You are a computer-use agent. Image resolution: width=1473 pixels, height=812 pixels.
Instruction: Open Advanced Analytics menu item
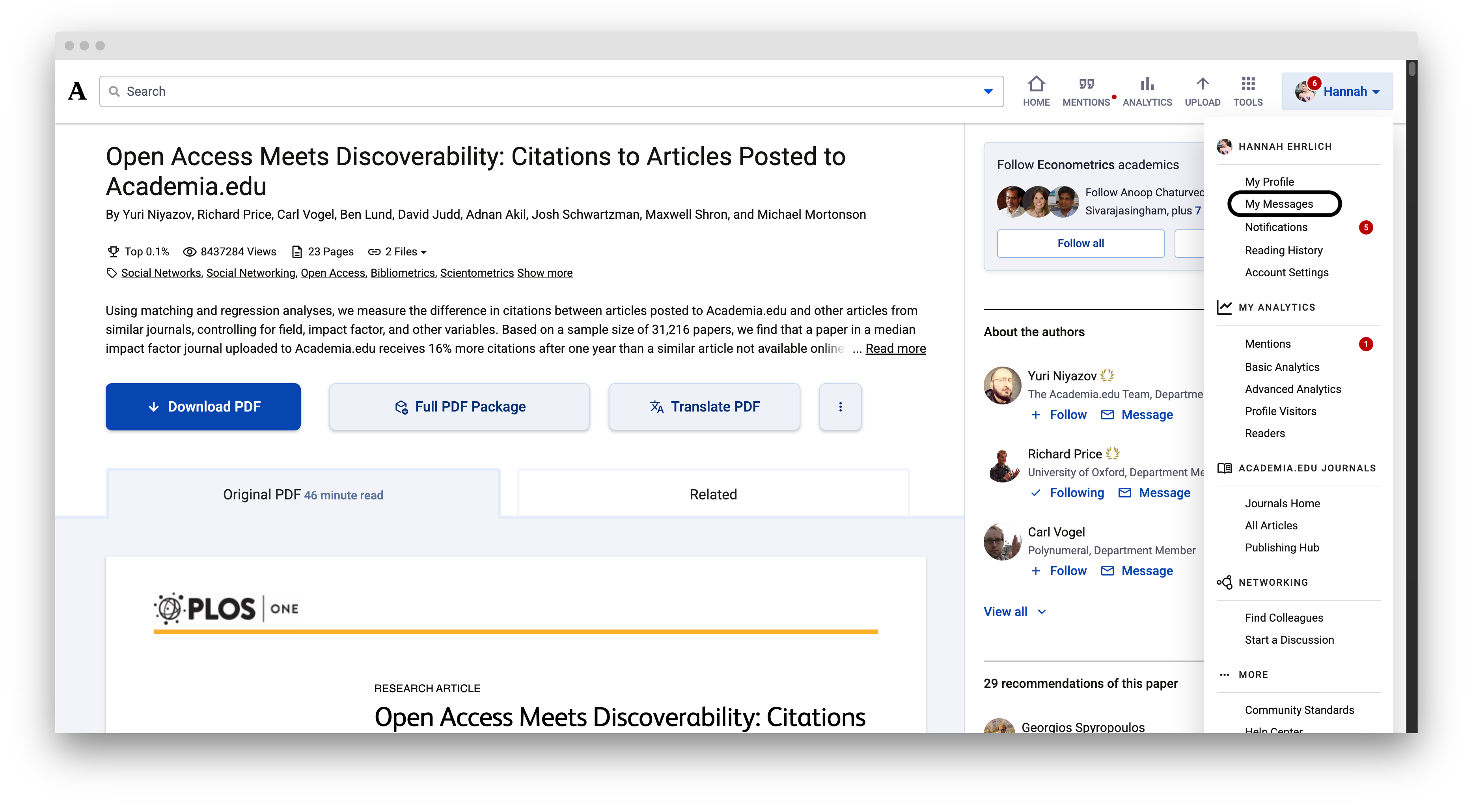pyautogui.click(x=1292, y=389)
